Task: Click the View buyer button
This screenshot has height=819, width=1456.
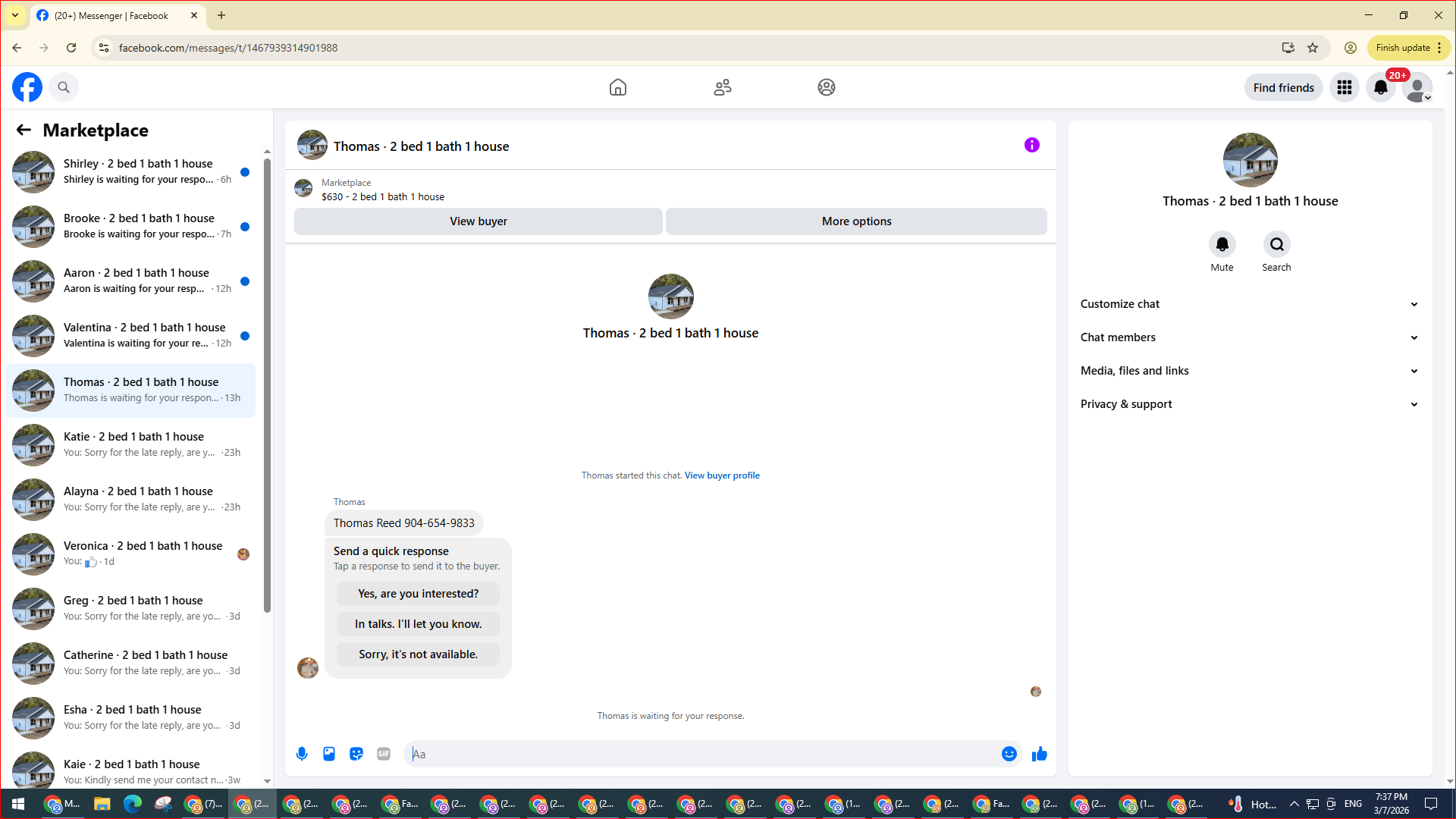Action: click(x=479, y=221)
